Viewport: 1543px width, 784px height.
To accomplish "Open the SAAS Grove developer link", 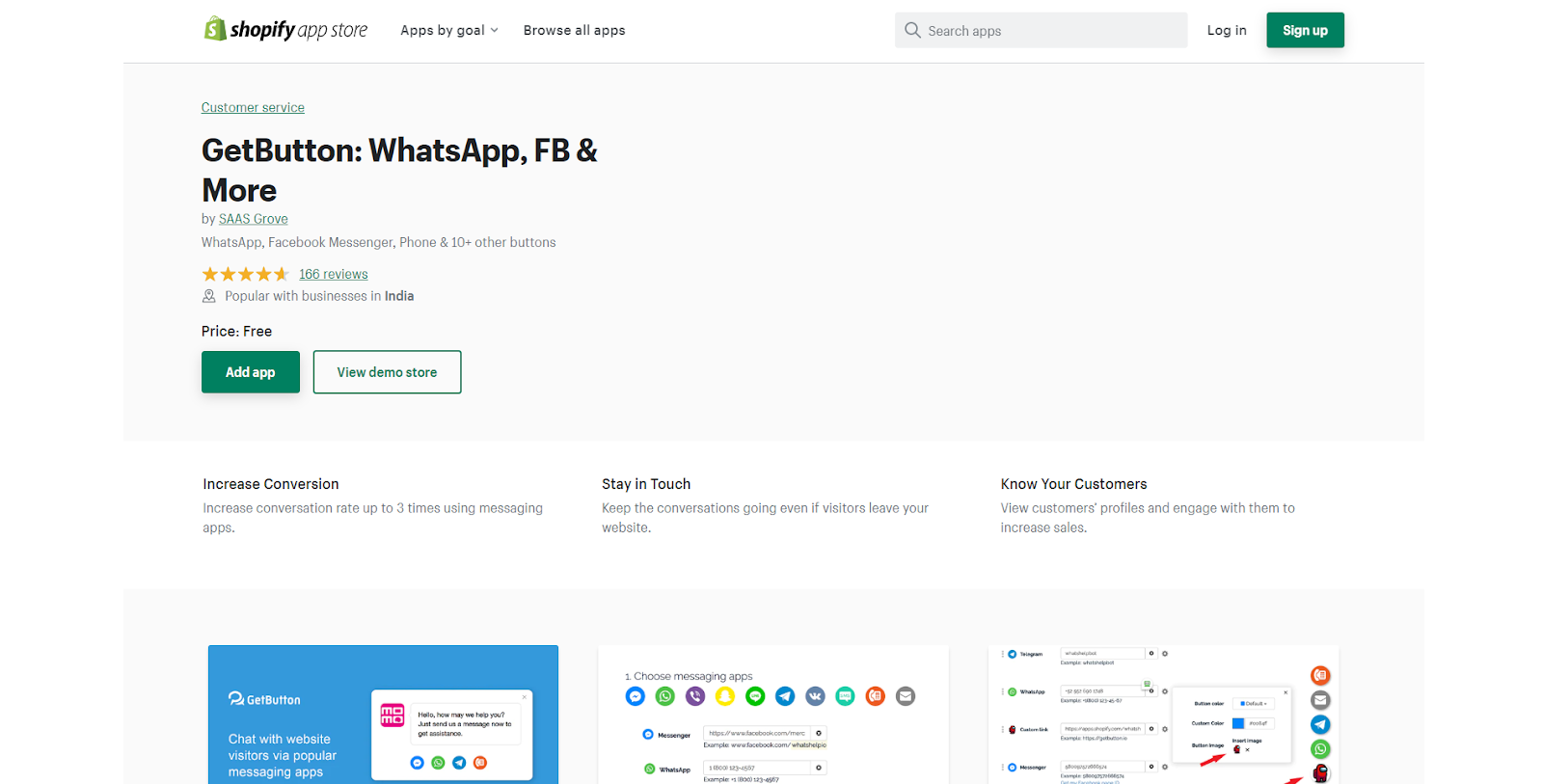I will (253, 219).
